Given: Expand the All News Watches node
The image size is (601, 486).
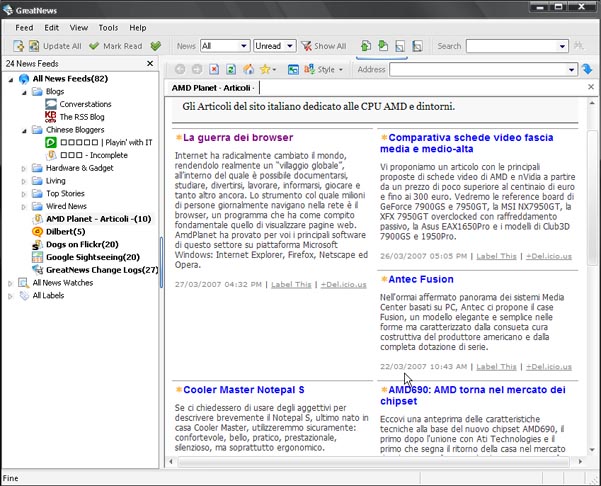Looking at the screenshot, I should click(10, 283).
